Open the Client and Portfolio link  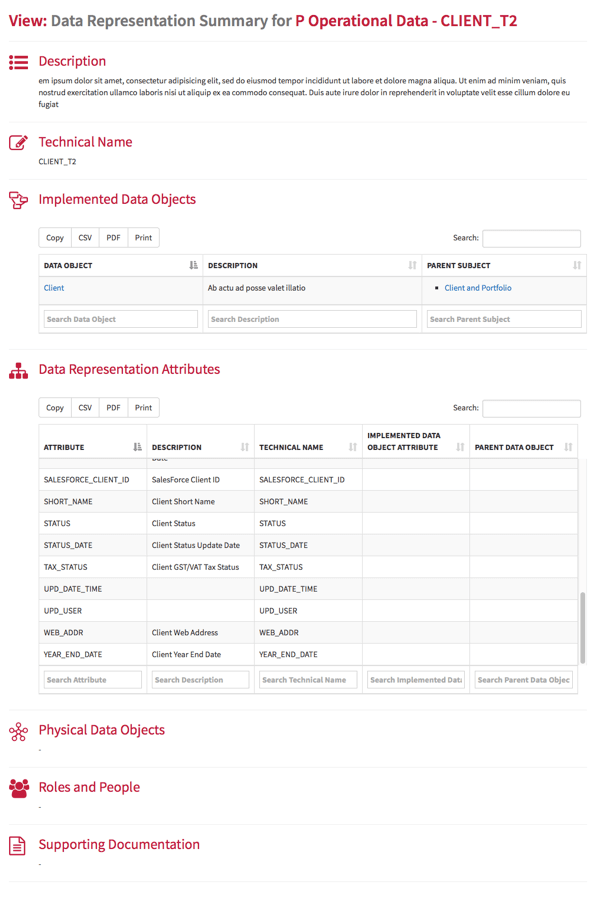[x=478, y=288]
